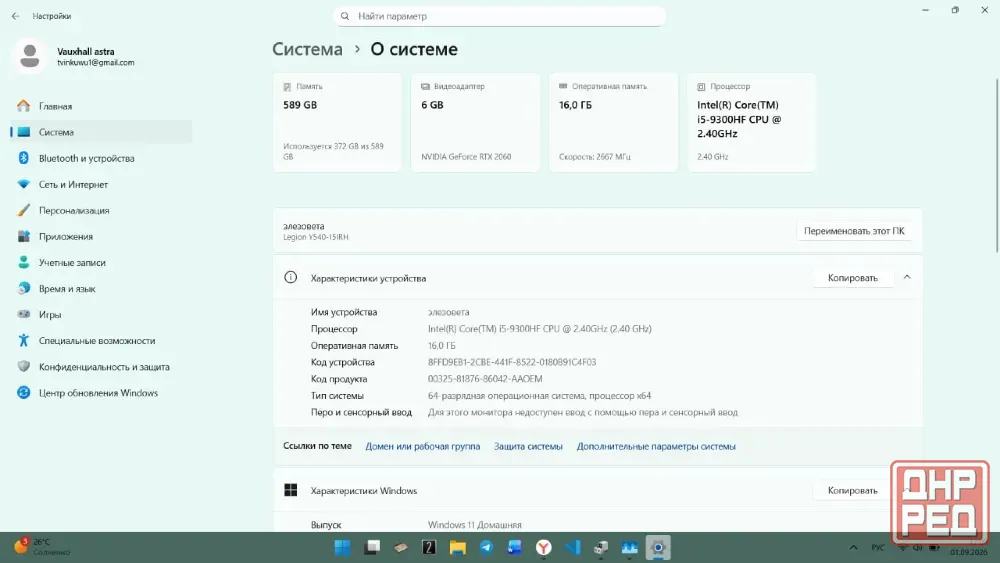Image resolution: width=1000 pixels, height=563 pixels.
Task: Click the Процессор i5-9300HF card
Action: 751,122
